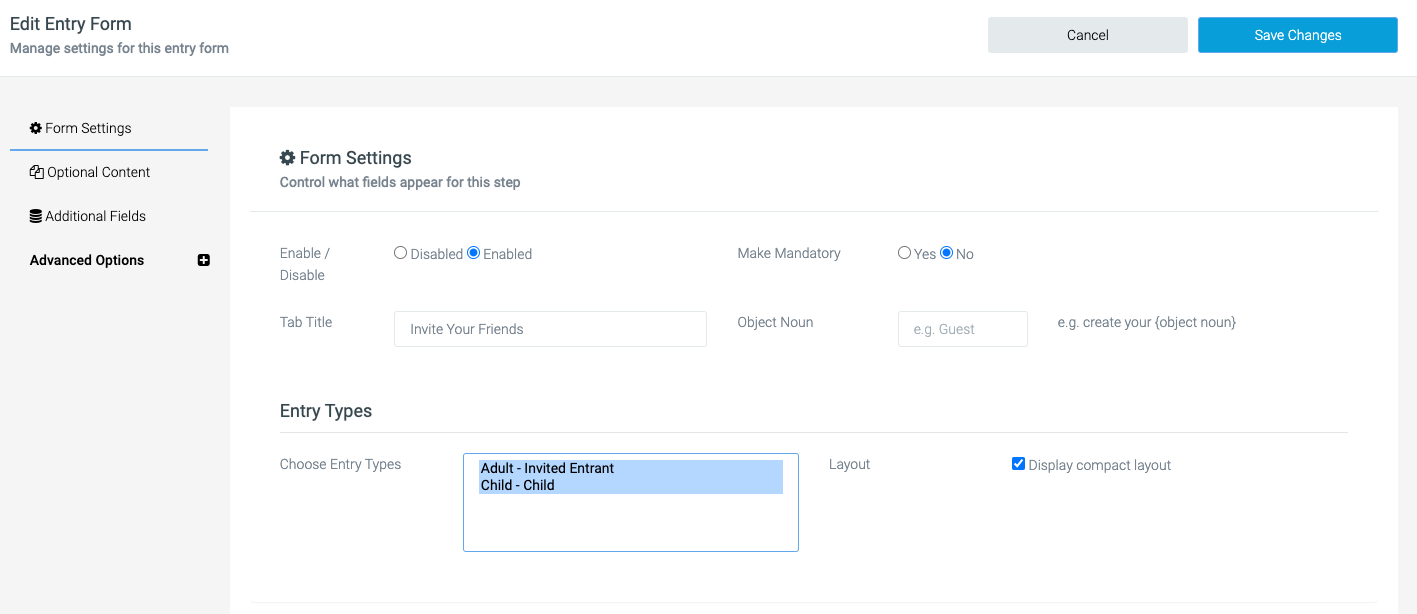
Task: Click the gear icon beside Form Settings heading
Action: pos(287,158)
